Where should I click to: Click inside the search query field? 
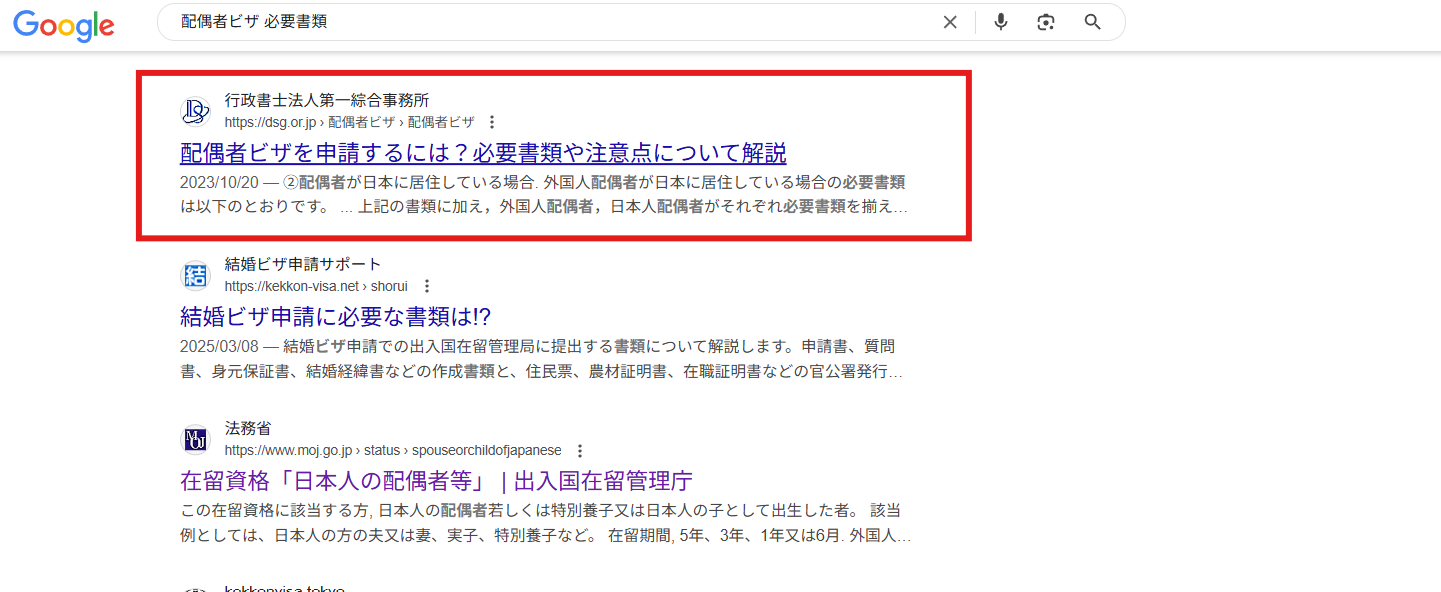tap(550, 22)
